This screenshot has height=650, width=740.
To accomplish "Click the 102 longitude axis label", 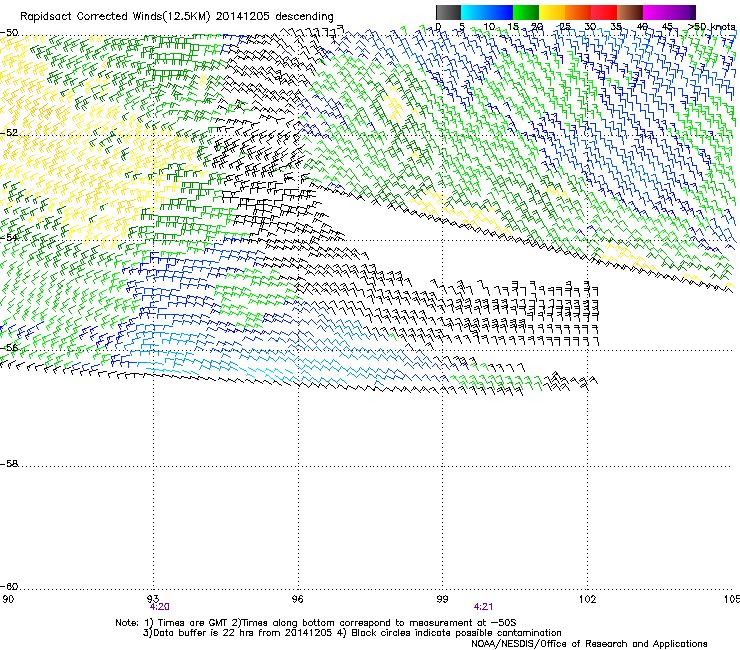I will (588, 599).
